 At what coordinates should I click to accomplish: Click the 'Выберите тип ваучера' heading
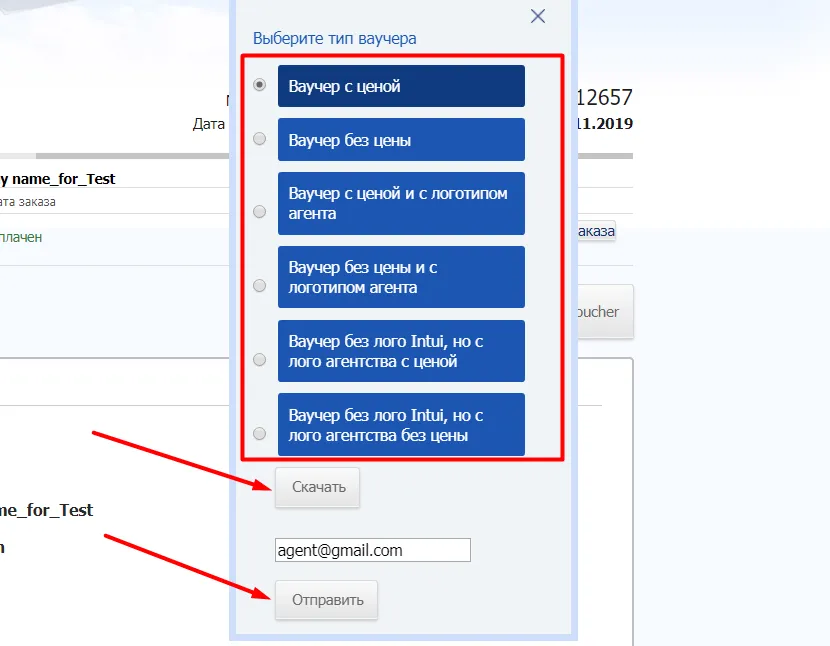pyautogui.click(x=334, y=38)
